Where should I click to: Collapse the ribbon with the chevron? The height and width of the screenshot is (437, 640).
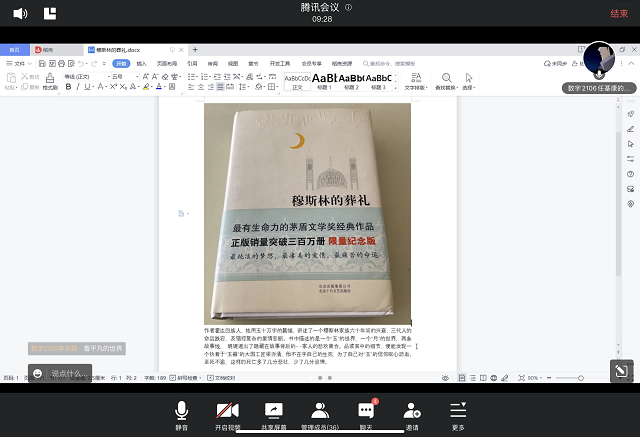pos(631,63)
